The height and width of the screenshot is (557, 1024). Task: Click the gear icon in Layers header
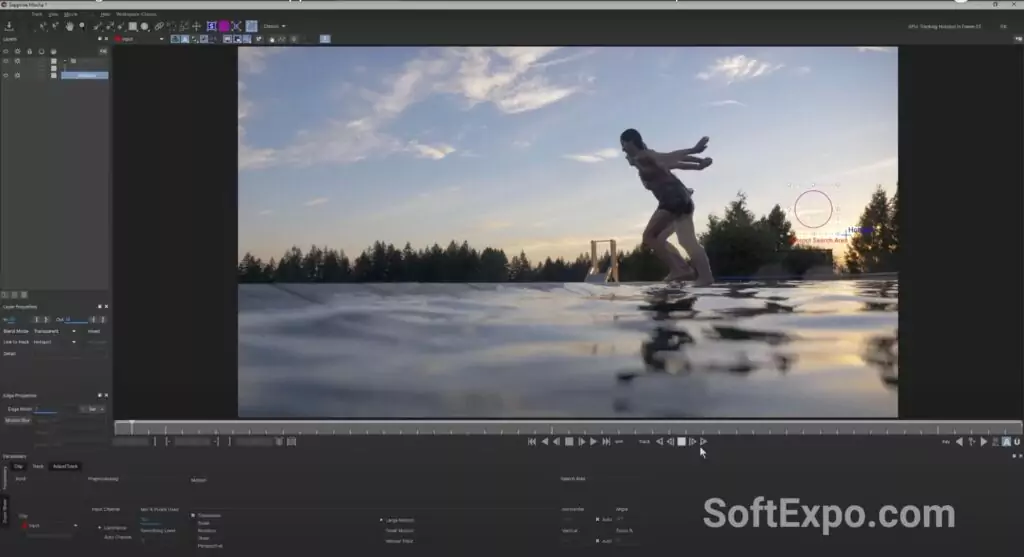(18, 51)
